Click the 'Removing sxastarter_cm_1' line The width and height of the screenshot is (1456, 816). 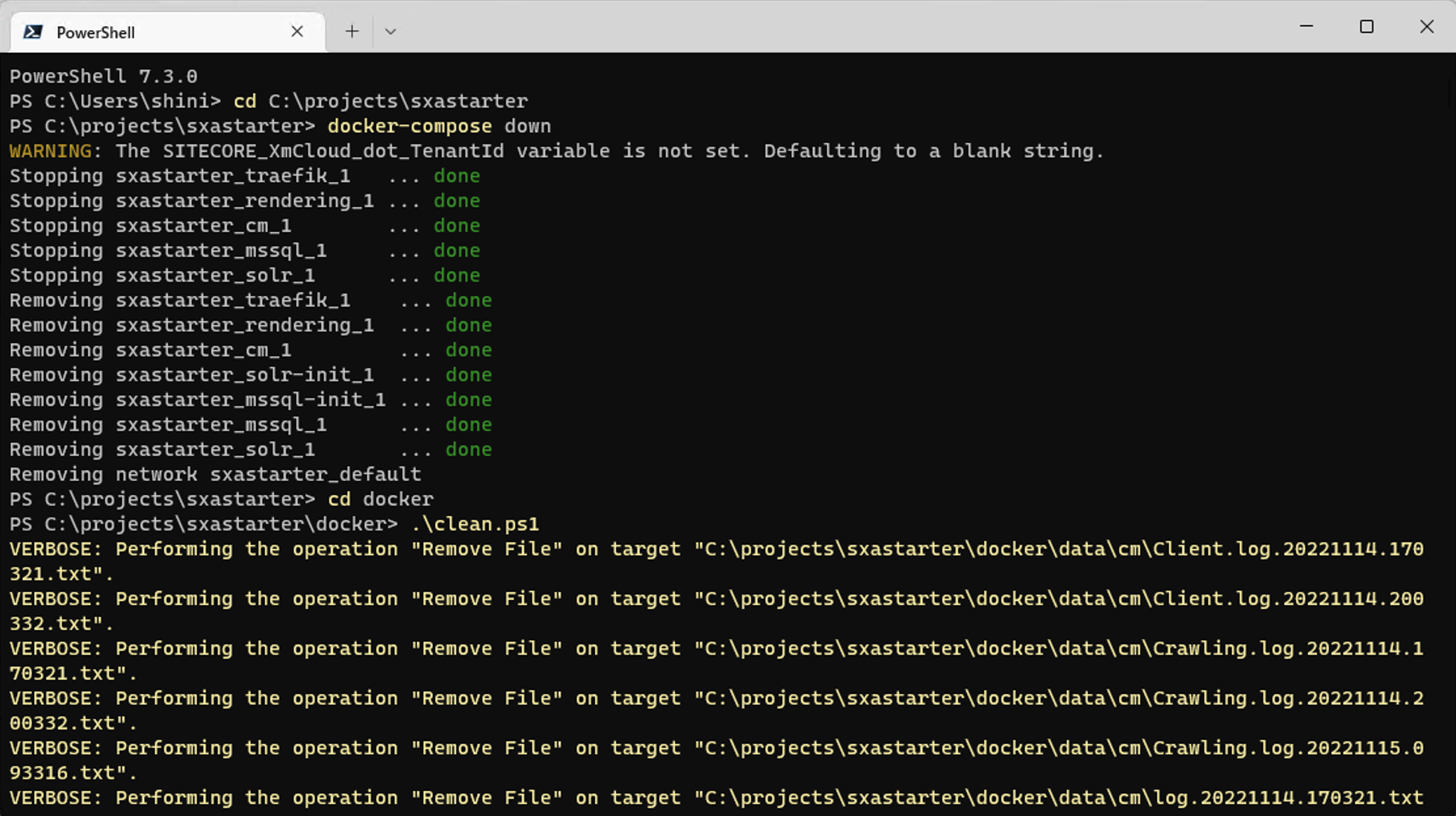click(x=250, y=350)
